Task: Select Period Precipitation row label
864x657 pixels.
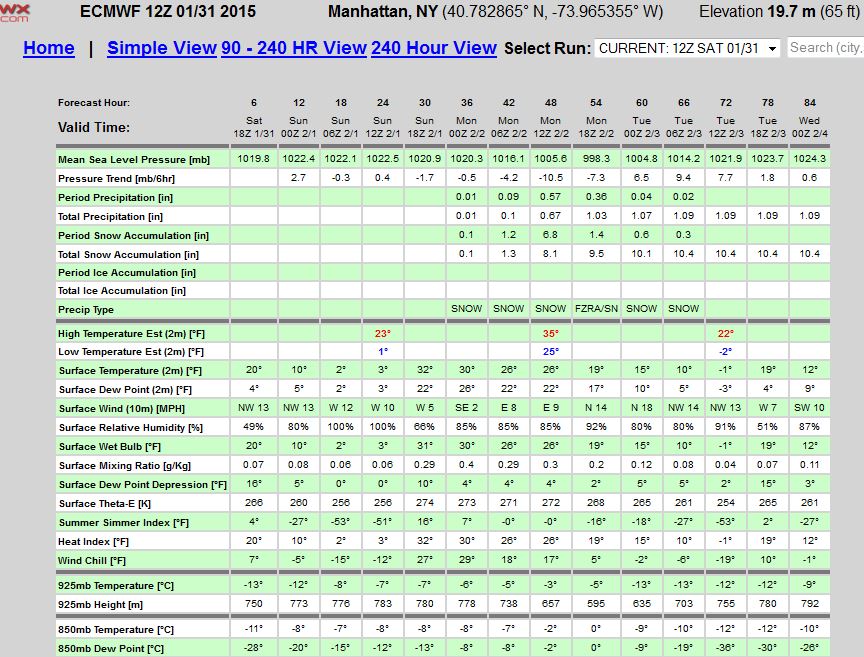Action: click(115, 197)
